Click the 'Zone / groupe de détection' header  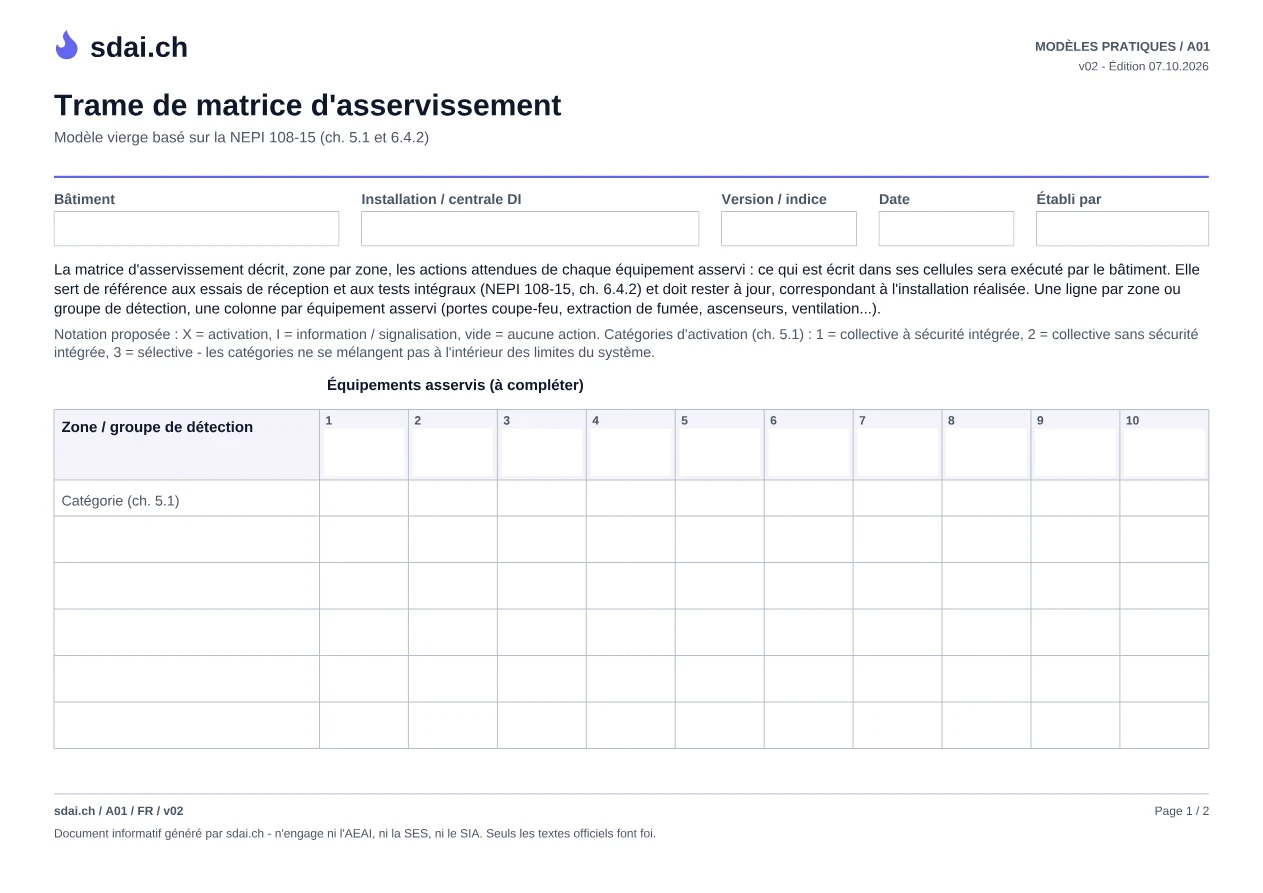[157, 427]
